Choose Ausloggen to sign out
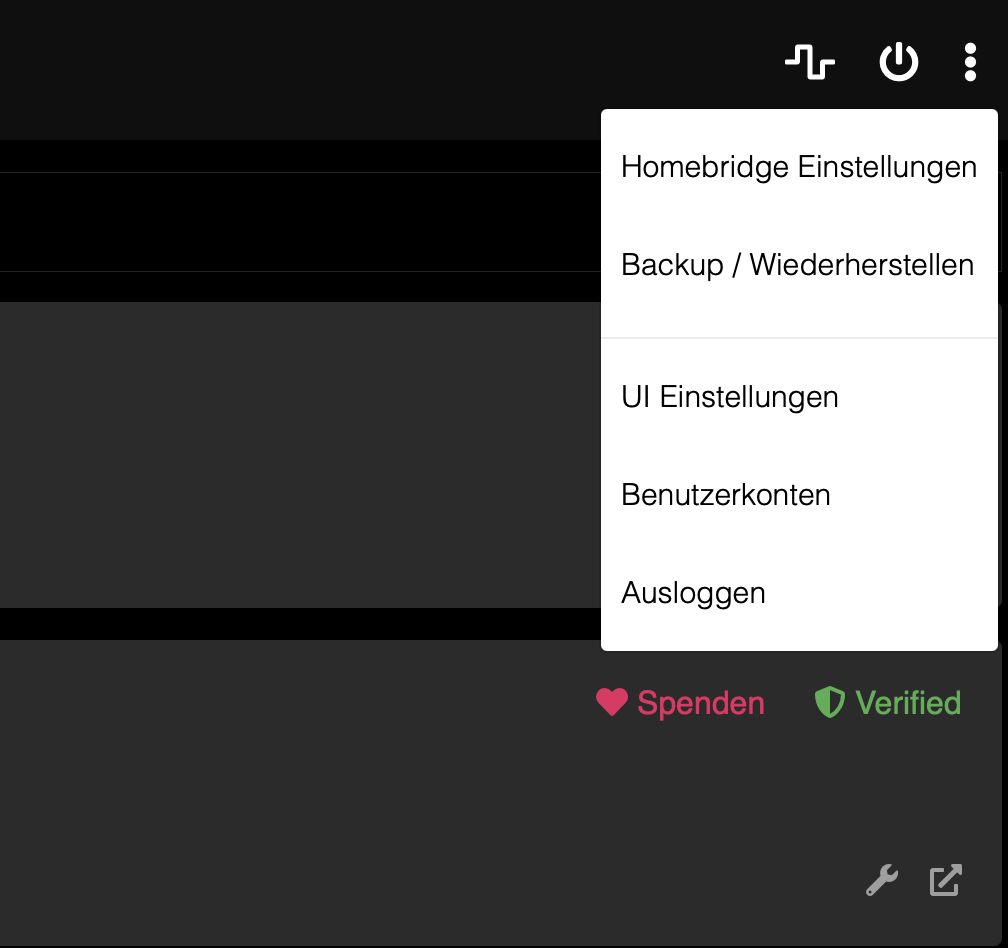This screenshot has height=948, width=1008. pos(693,593)
